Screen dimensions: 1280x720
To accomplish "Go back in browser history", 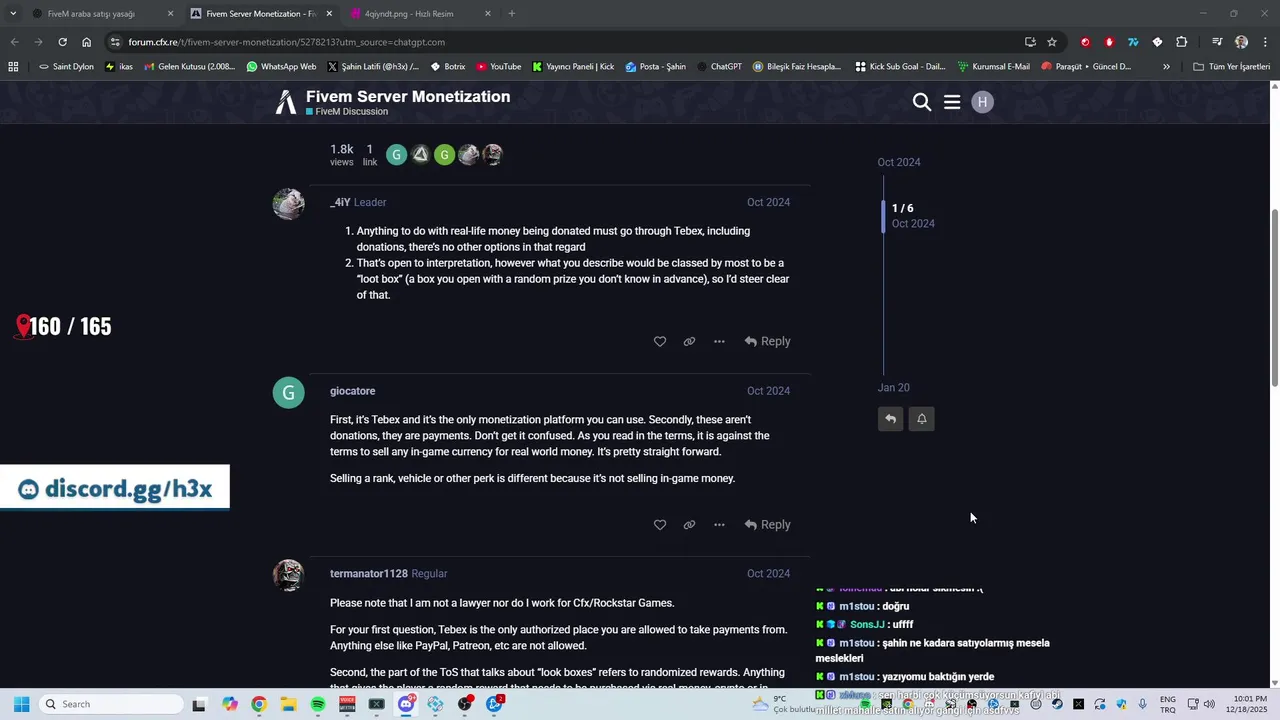I will click(14, 42).
